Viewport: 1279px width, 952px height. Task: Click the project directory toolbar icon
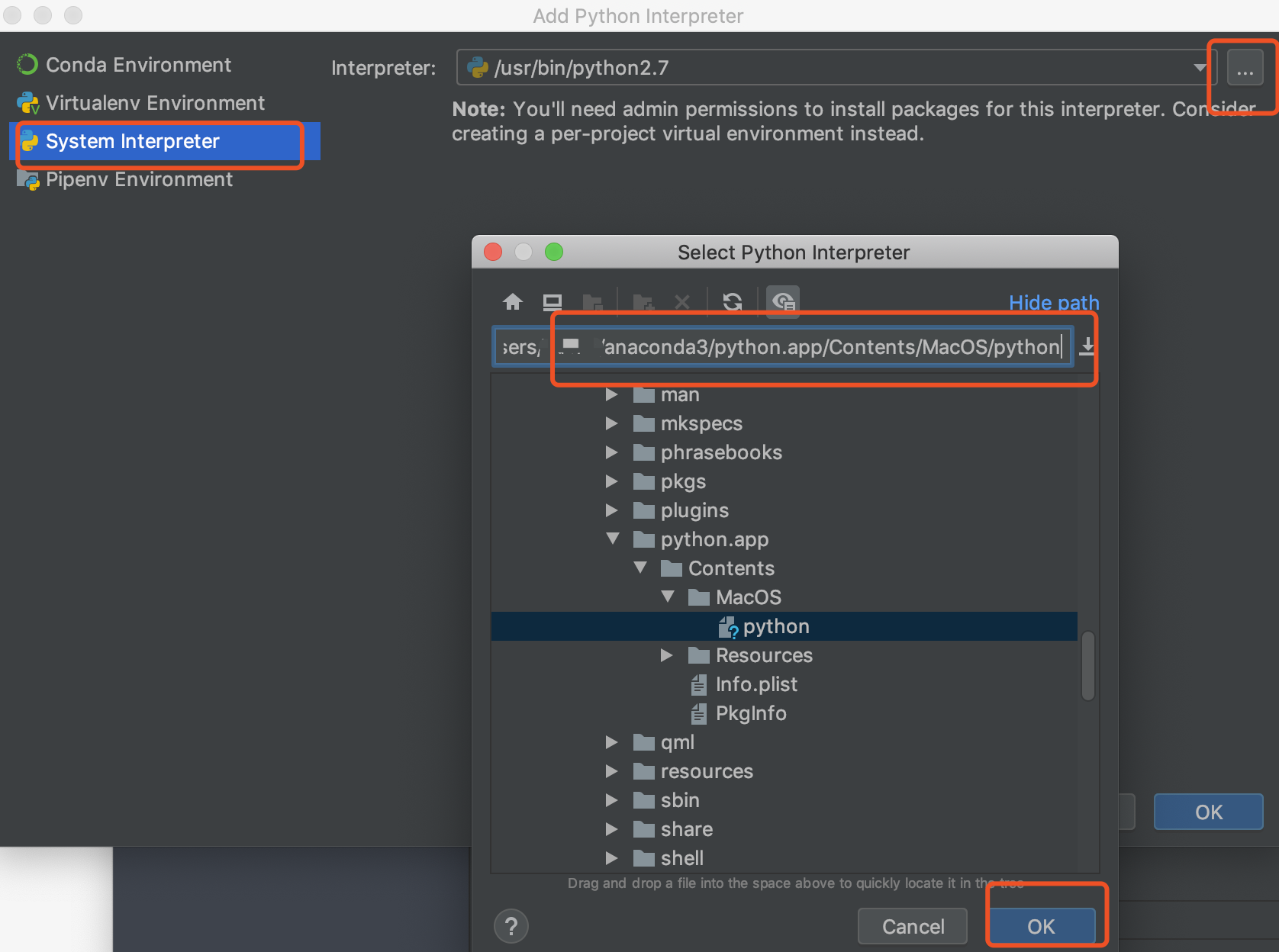(x=592, y=302)
